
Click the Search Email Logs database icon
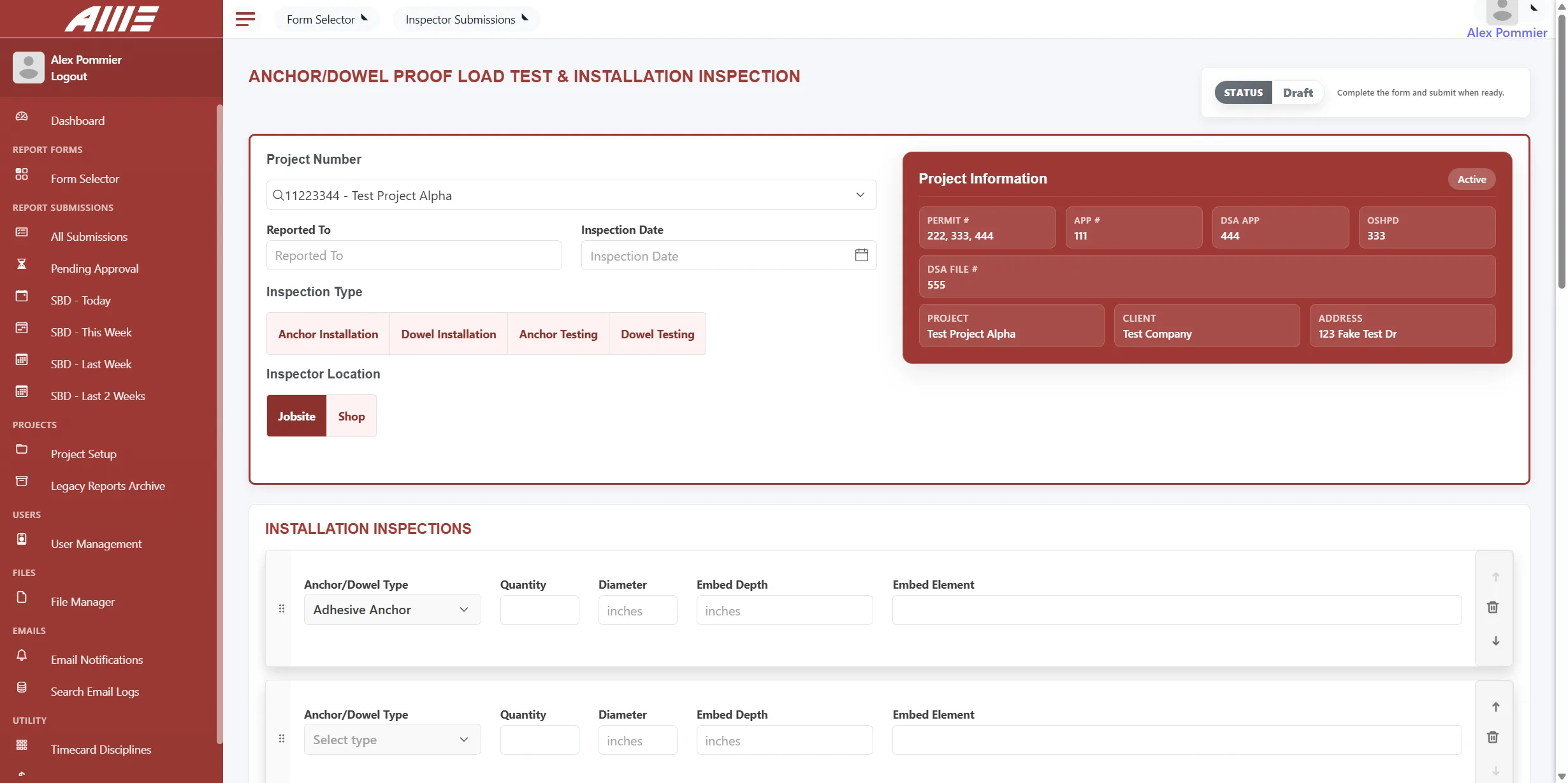22,687
